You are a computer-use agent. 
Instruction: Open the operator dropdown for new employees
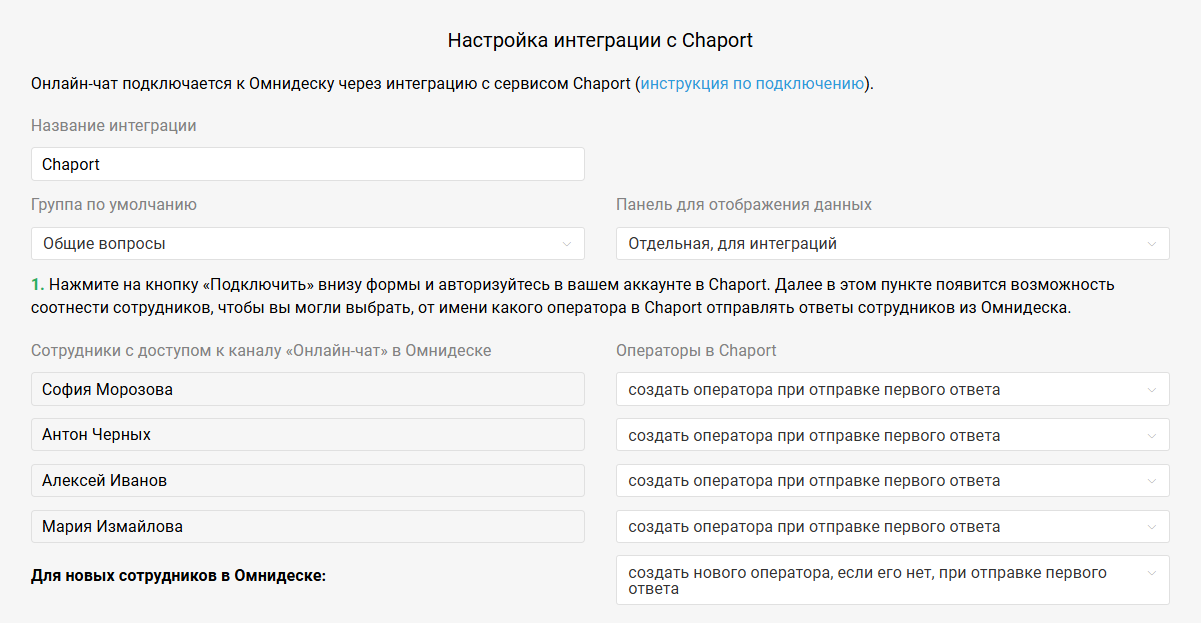tap(893, 580)
